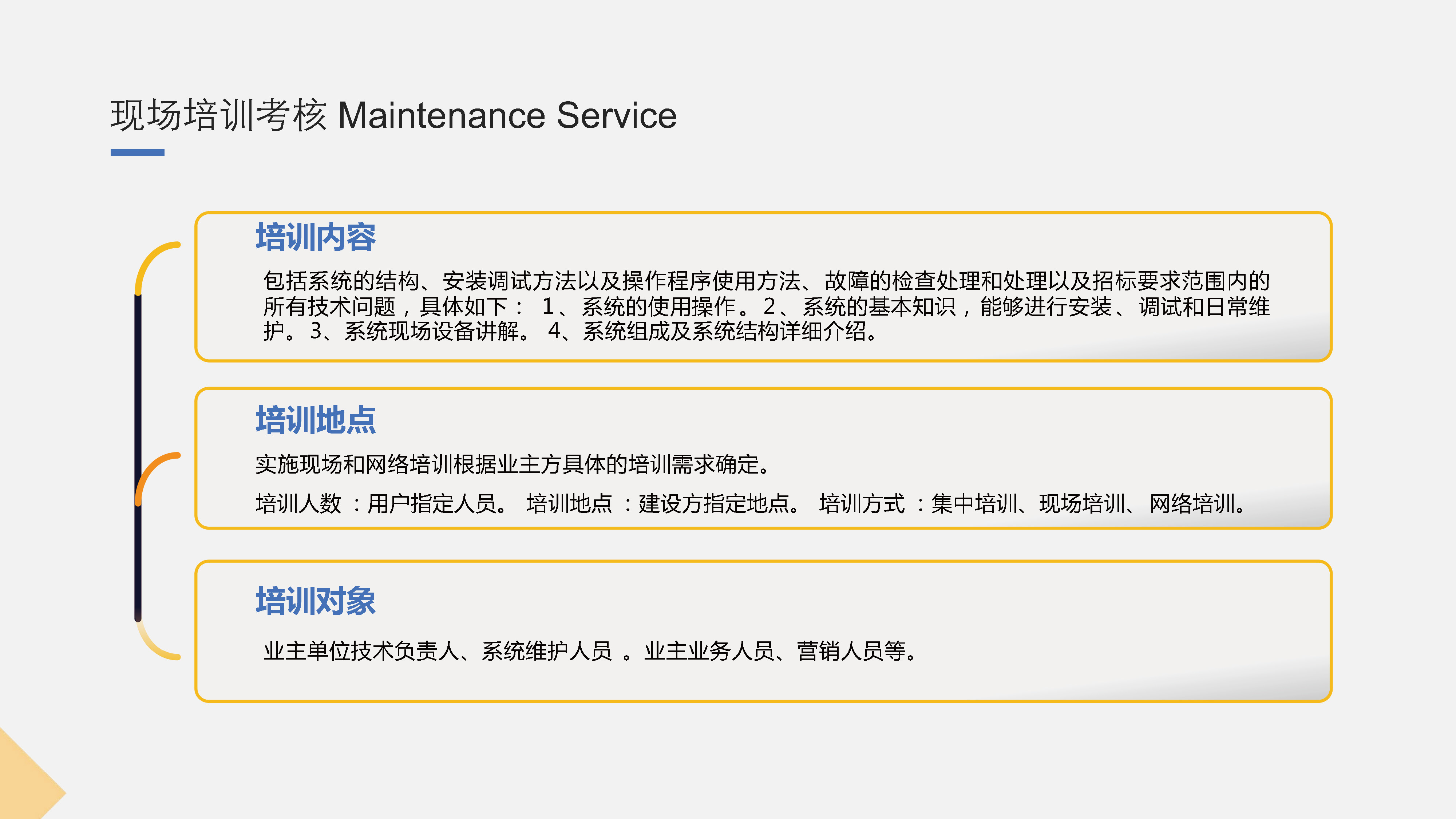1456x819 pixels.
Task: Select the text 培训方式：集中培训
Action: 918,504
